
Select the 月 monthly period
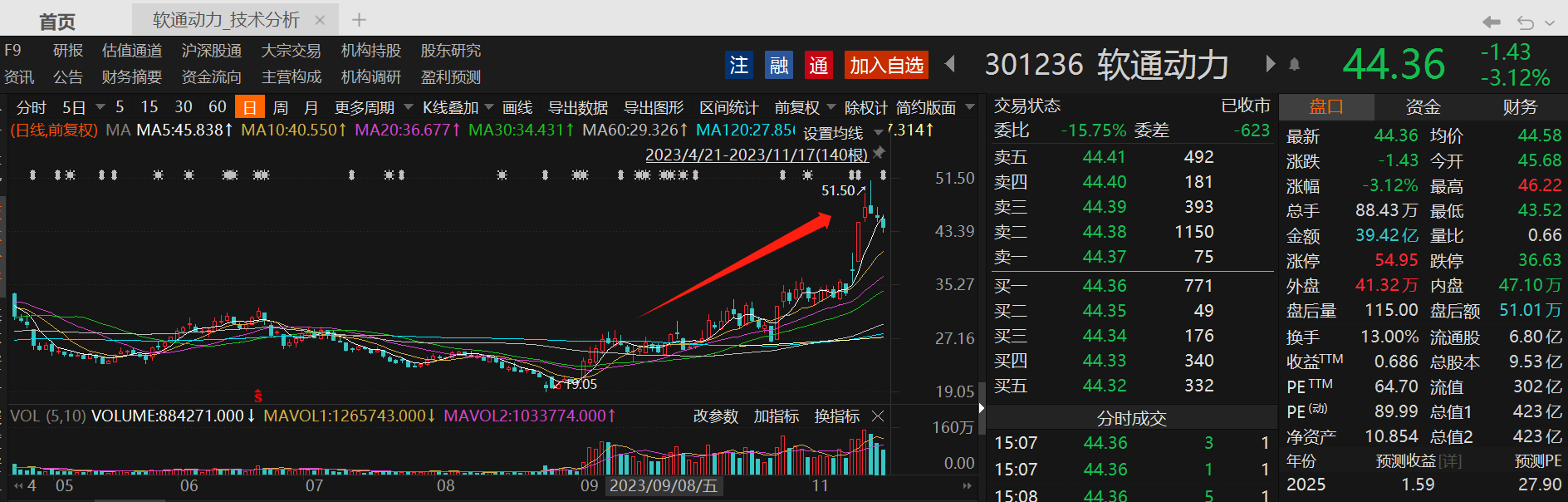[311, 107]
